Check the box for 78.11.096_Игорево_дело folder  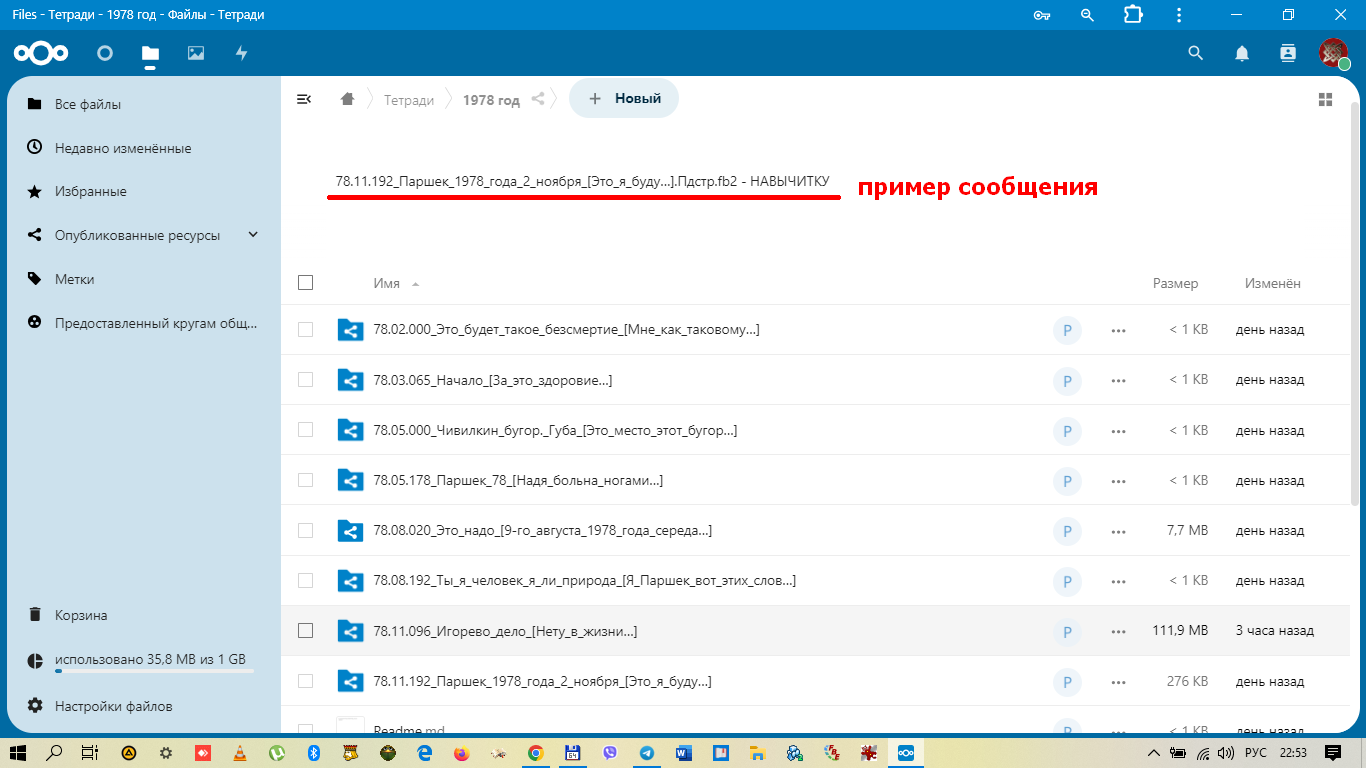306,631
